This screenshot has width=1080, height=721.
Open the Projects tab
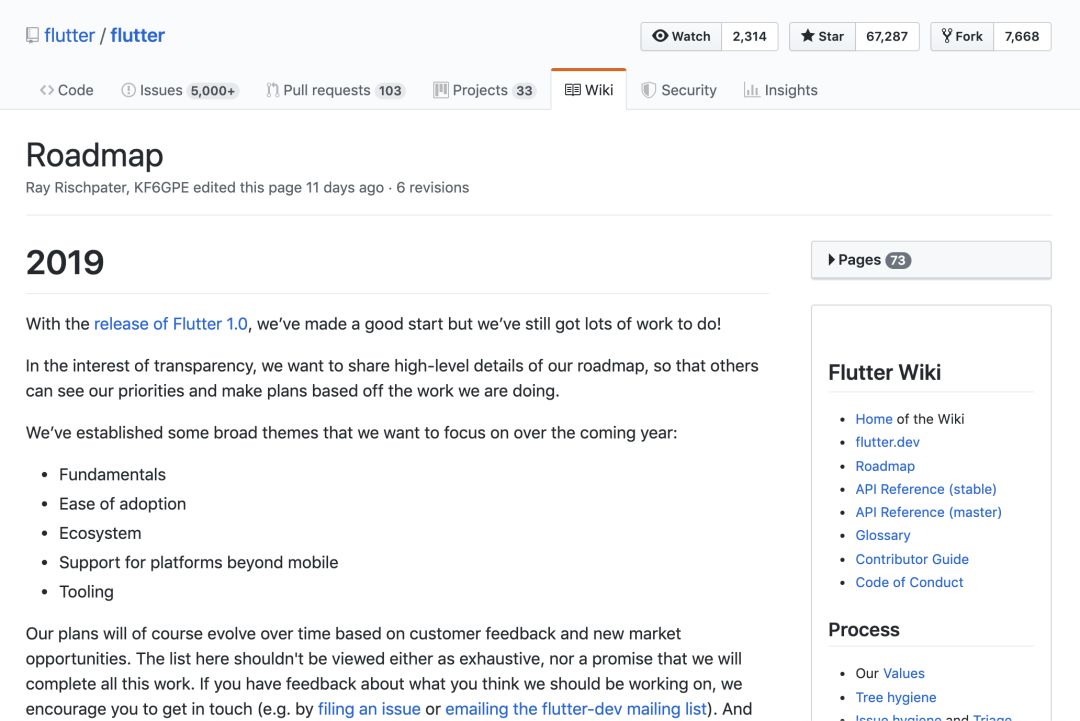(x=484, y=90)
